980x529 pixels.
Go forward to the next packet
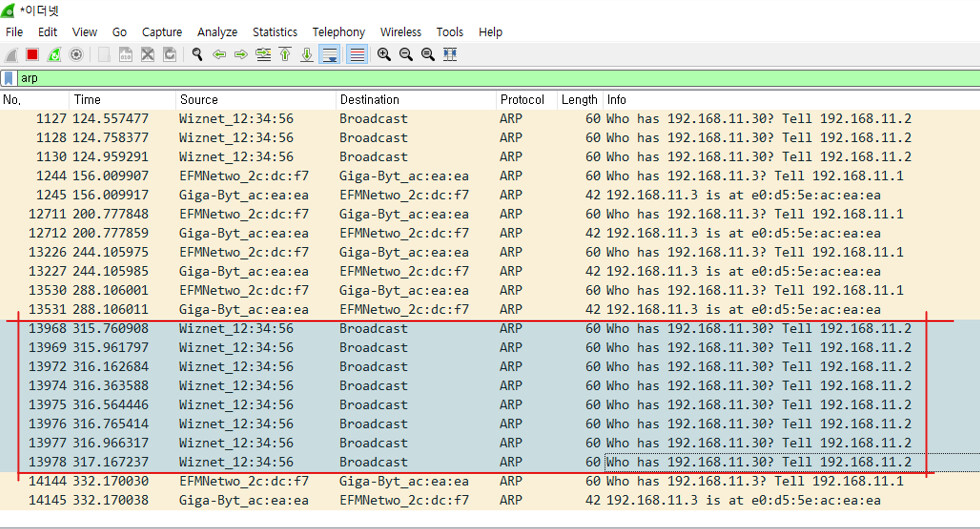pos(241,55)
